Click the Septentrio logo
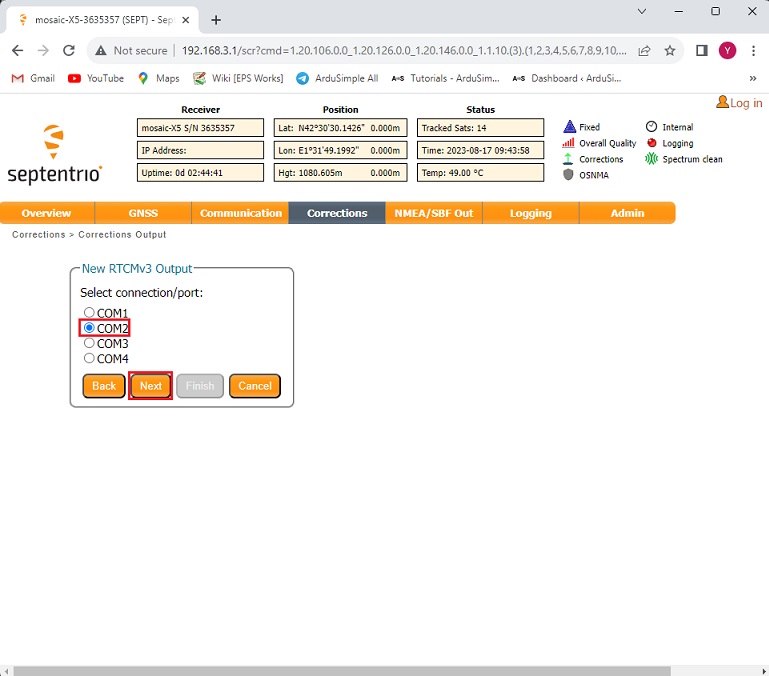The height and width of the screenshot is (676, 769). point(54,155)
